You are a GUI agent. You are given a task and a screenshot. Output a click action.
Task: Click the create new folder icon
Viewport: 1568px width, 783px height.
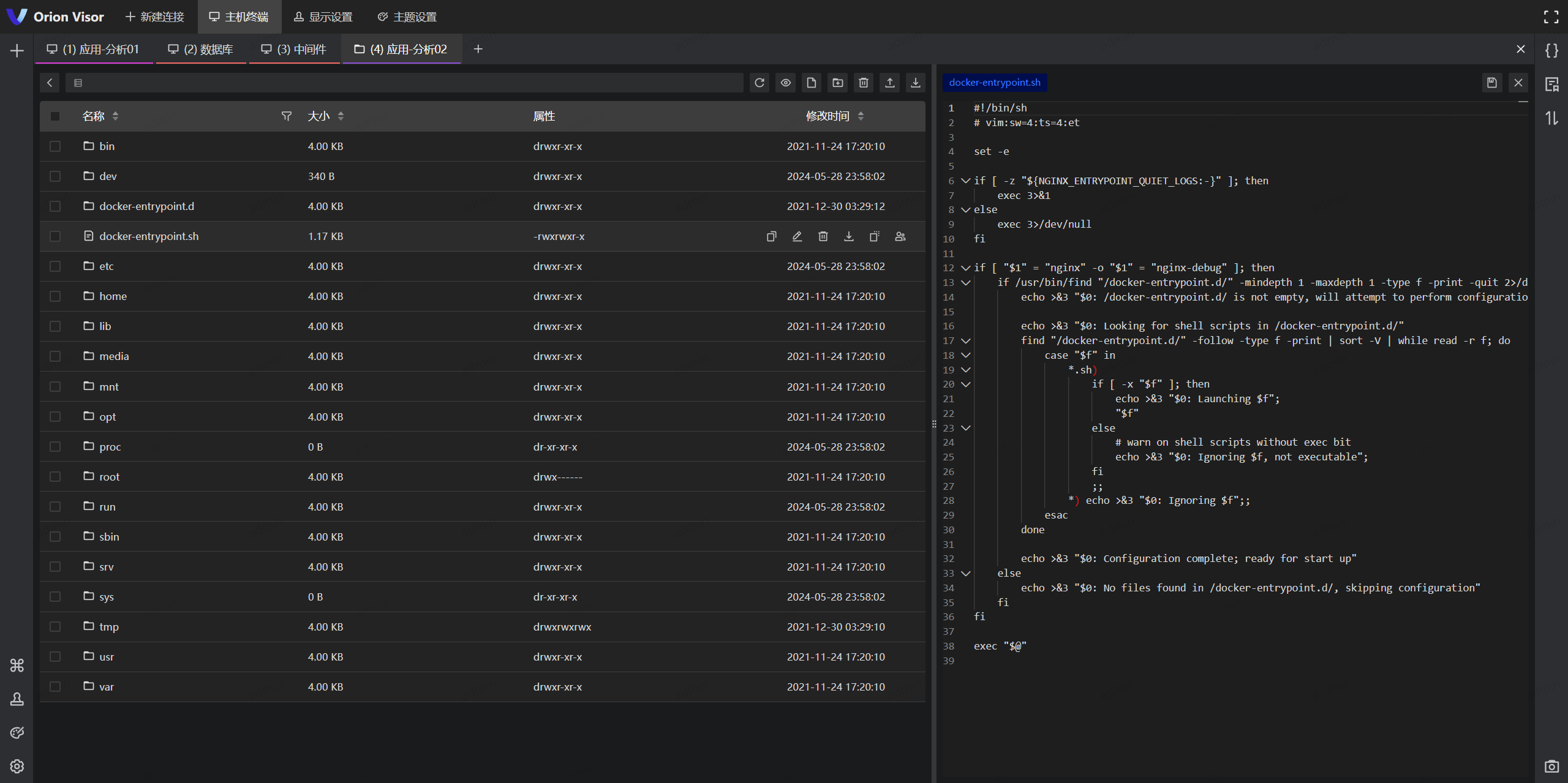click(837, 83)
